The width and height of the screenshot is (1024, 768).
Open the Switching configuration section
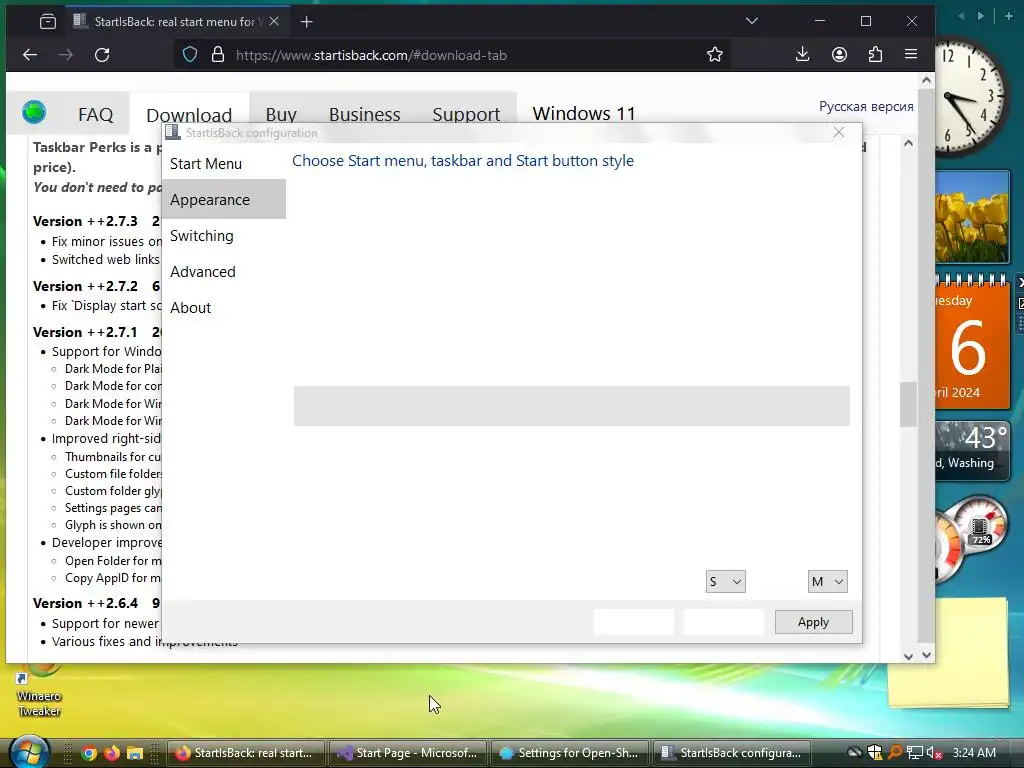pyautogui.click(x=224, y=236)
